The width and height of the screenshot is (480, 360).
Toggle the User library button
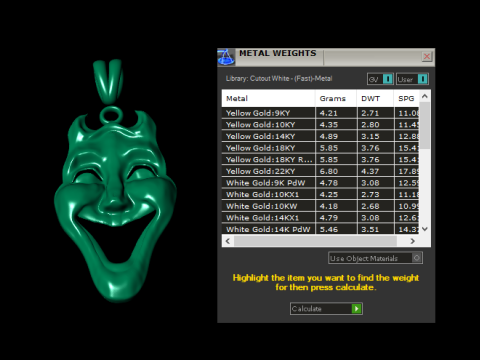[x=412, y=79]
